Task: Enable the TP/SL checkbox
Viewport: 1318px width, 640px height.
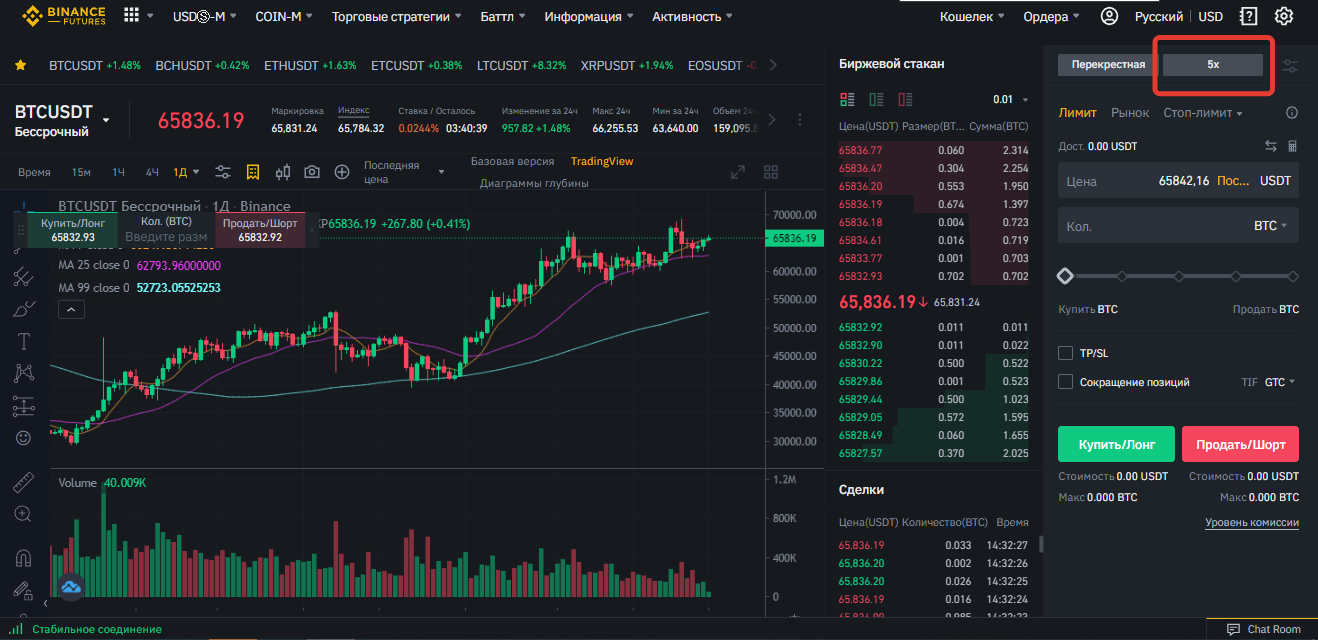Action: pos(1066,353)
